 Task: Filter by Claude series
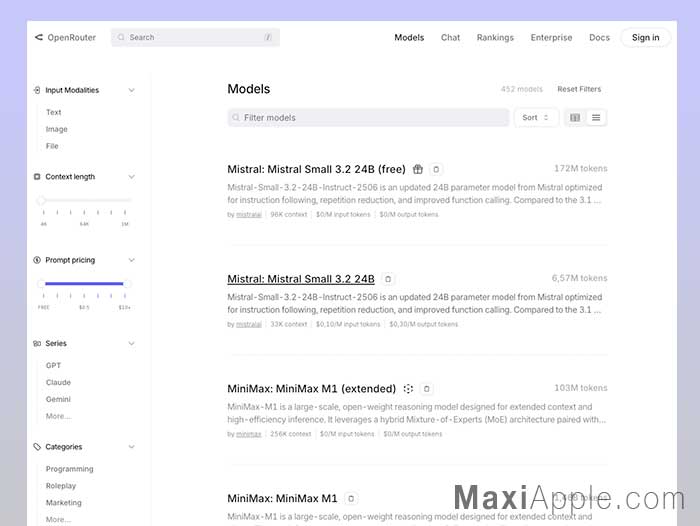(58, 383)
